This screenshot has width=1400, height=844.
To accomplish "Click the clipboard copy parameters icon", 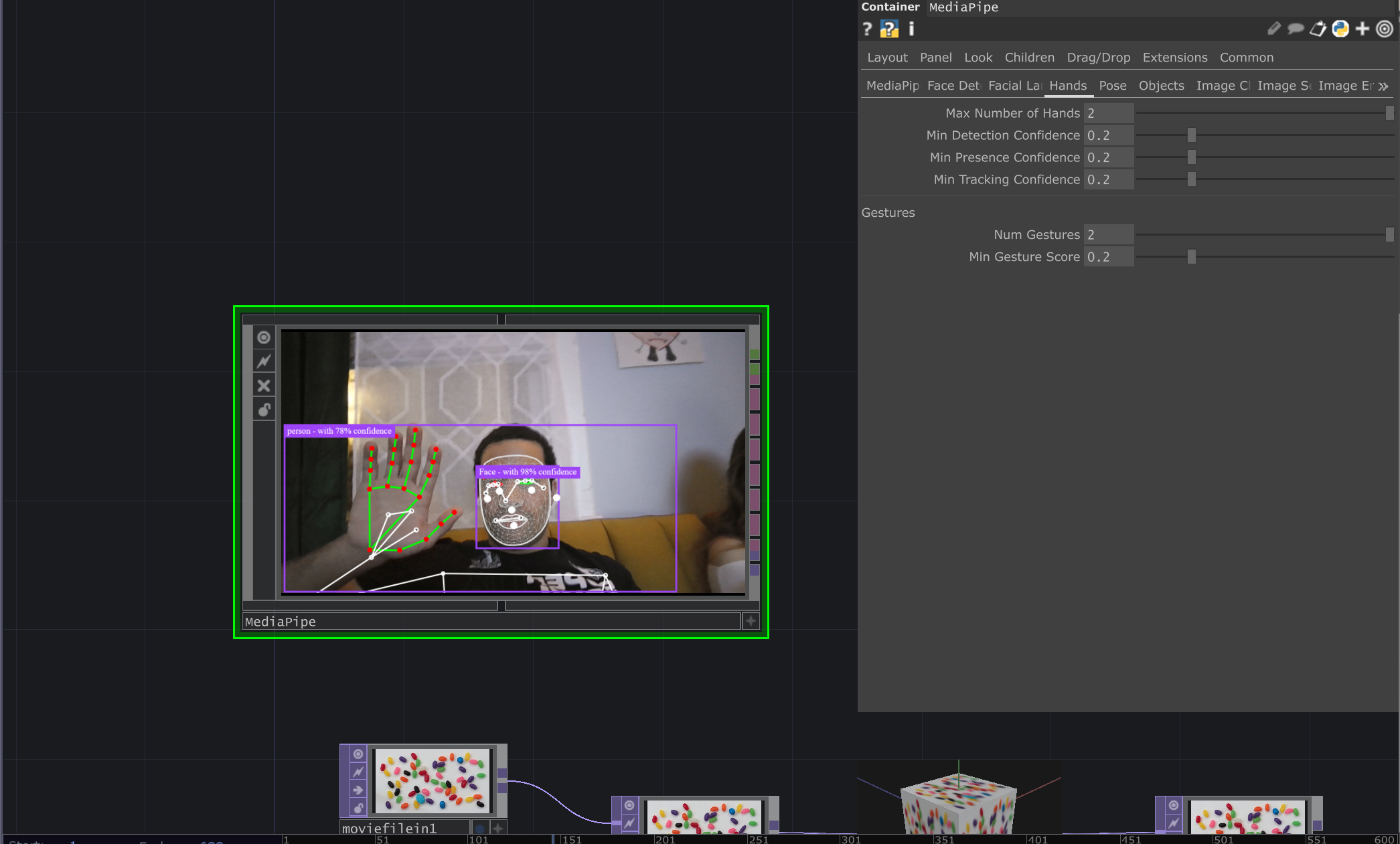I will coord(1318,29).
